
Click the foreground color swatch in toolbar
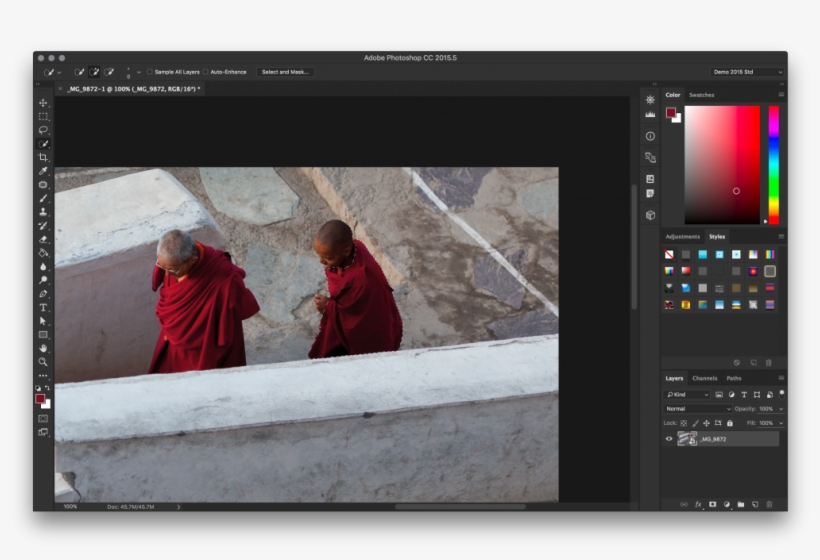pos(41,398)
